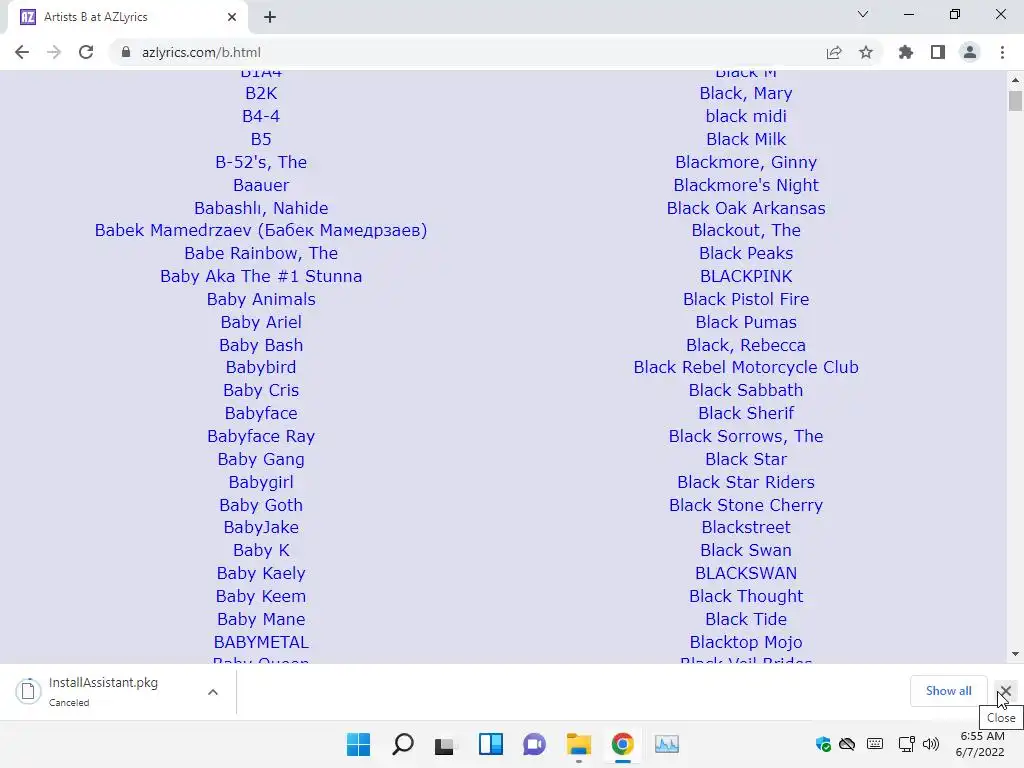1024x768 pixels.
Task: Open Task View on taskbar
Action: 445,744
